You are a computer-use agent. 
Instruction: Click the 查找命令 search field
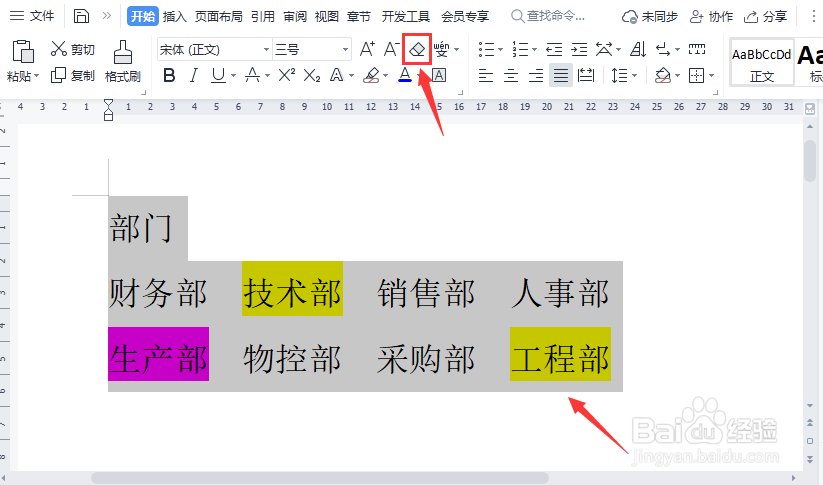pos(548,16)
